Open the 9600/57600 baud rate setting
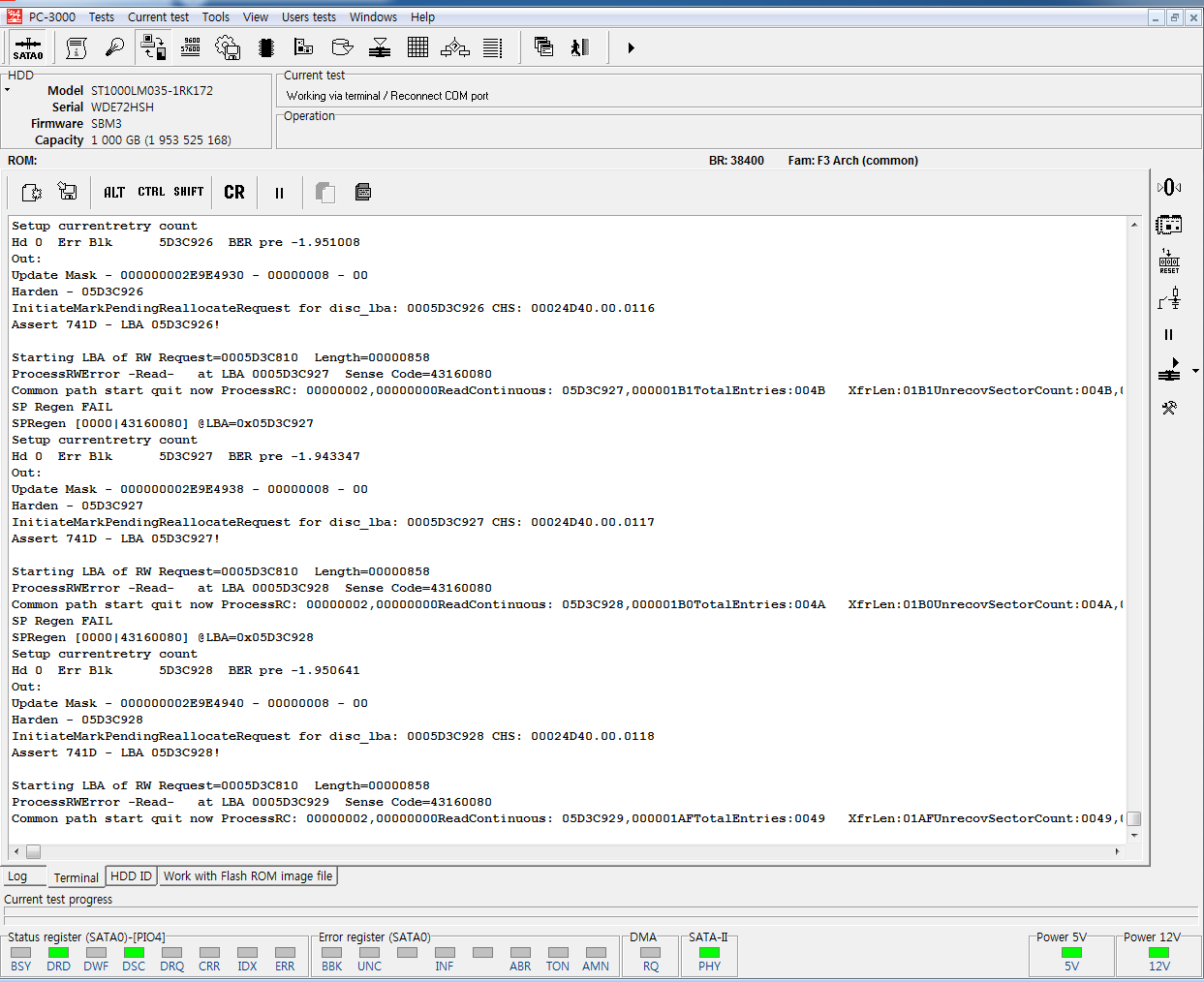This screenshot has height=982, width=1204. 191,47
